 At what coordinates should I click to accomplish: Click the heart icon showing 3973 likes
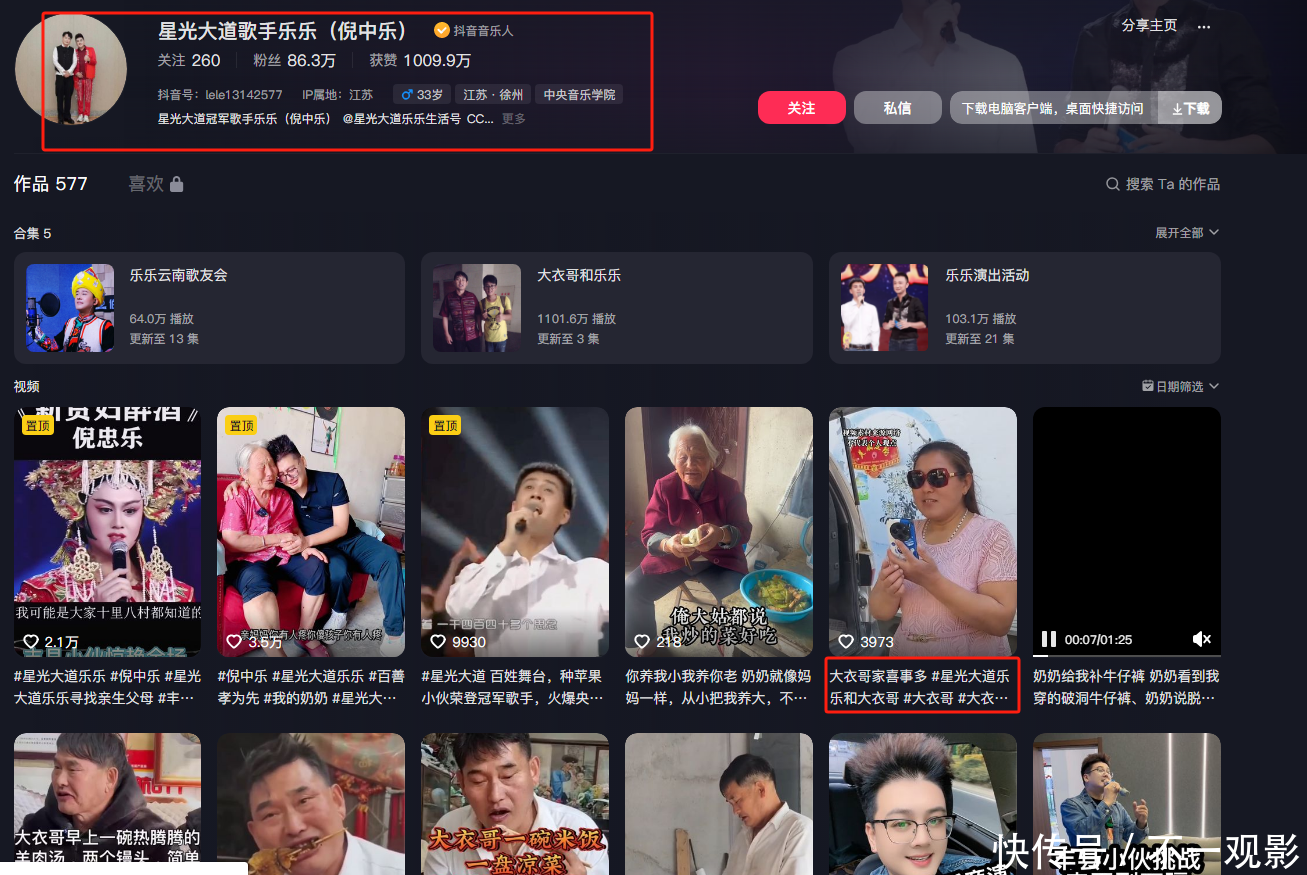click(x=846, y=642)
